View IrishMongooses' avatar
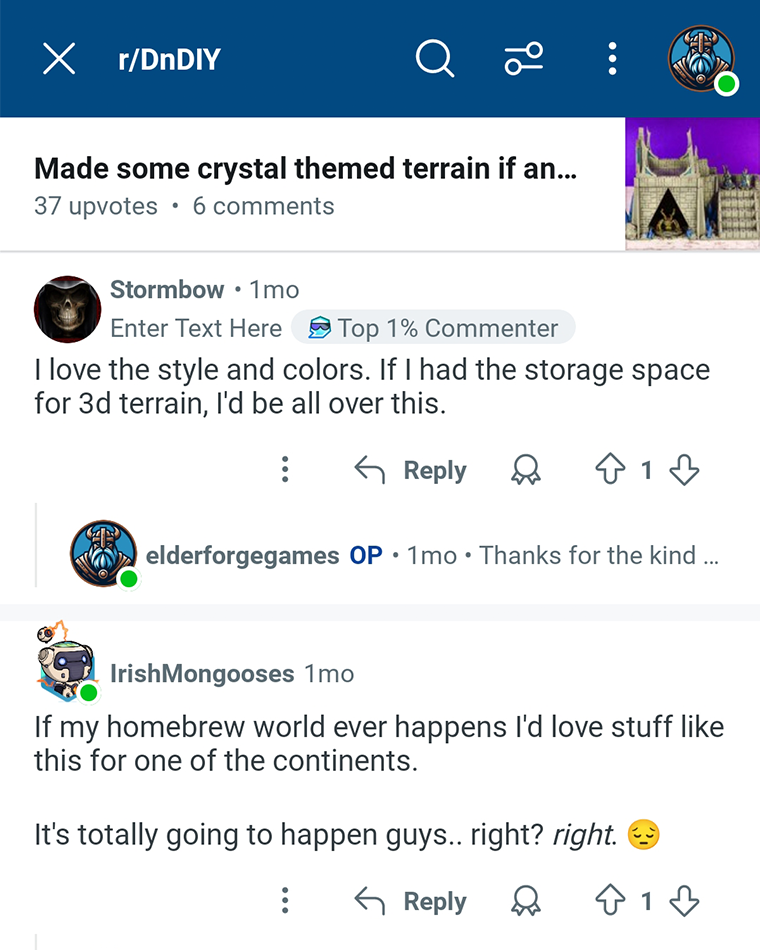The width and height of the screenshot is (760, 950). [66, 662]
